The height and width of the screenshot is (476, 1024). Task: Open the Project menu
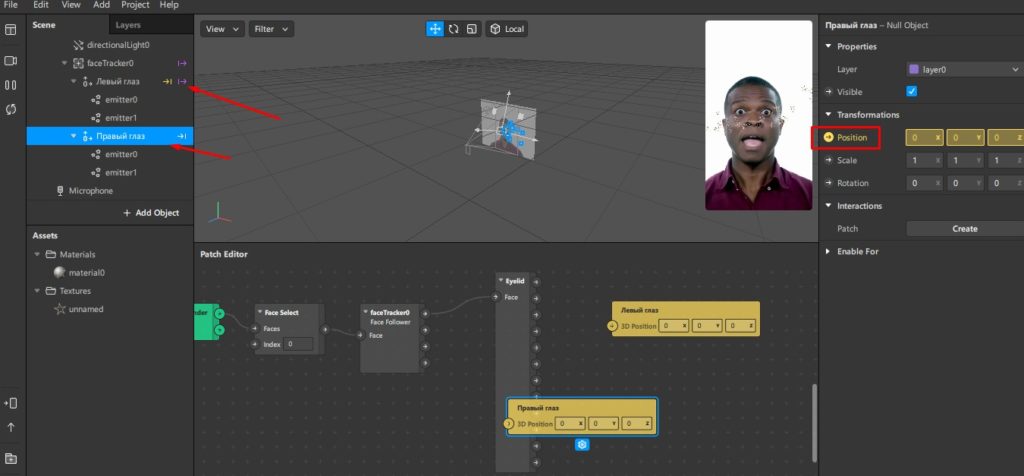coord(135,5)
